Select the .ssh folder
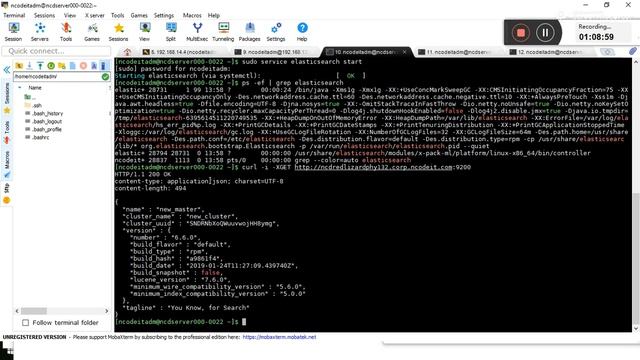 click(x=33, y=105)
